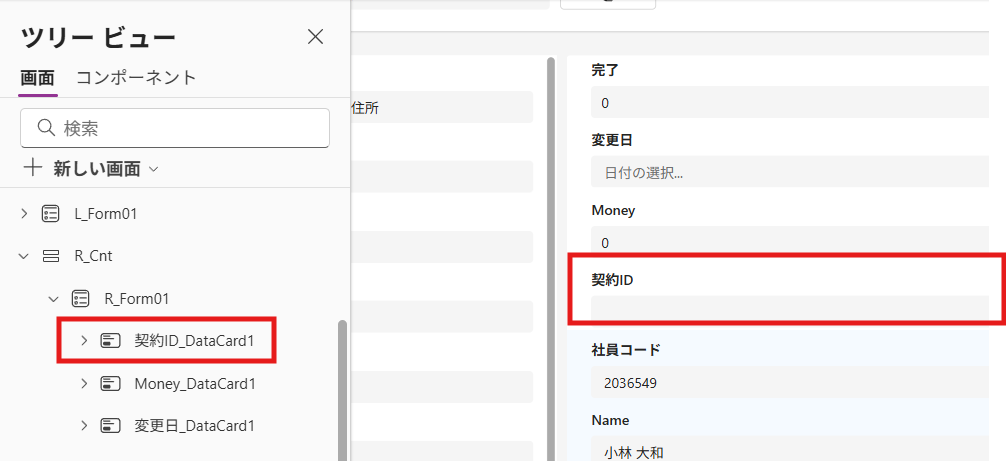Click the R_Form01 form icon
The width and height of the screenshot is (1006, 461).
[x=81, y=298]
